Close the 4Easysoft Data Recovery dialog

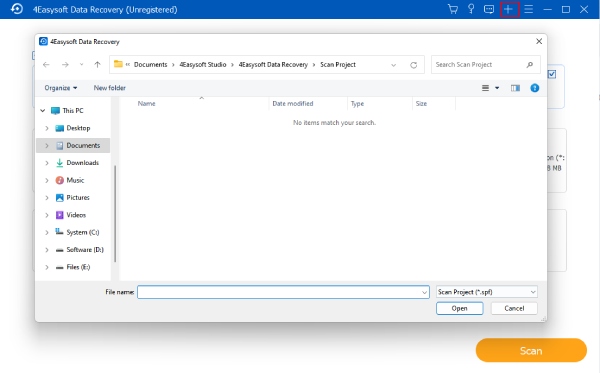point(539,41)
